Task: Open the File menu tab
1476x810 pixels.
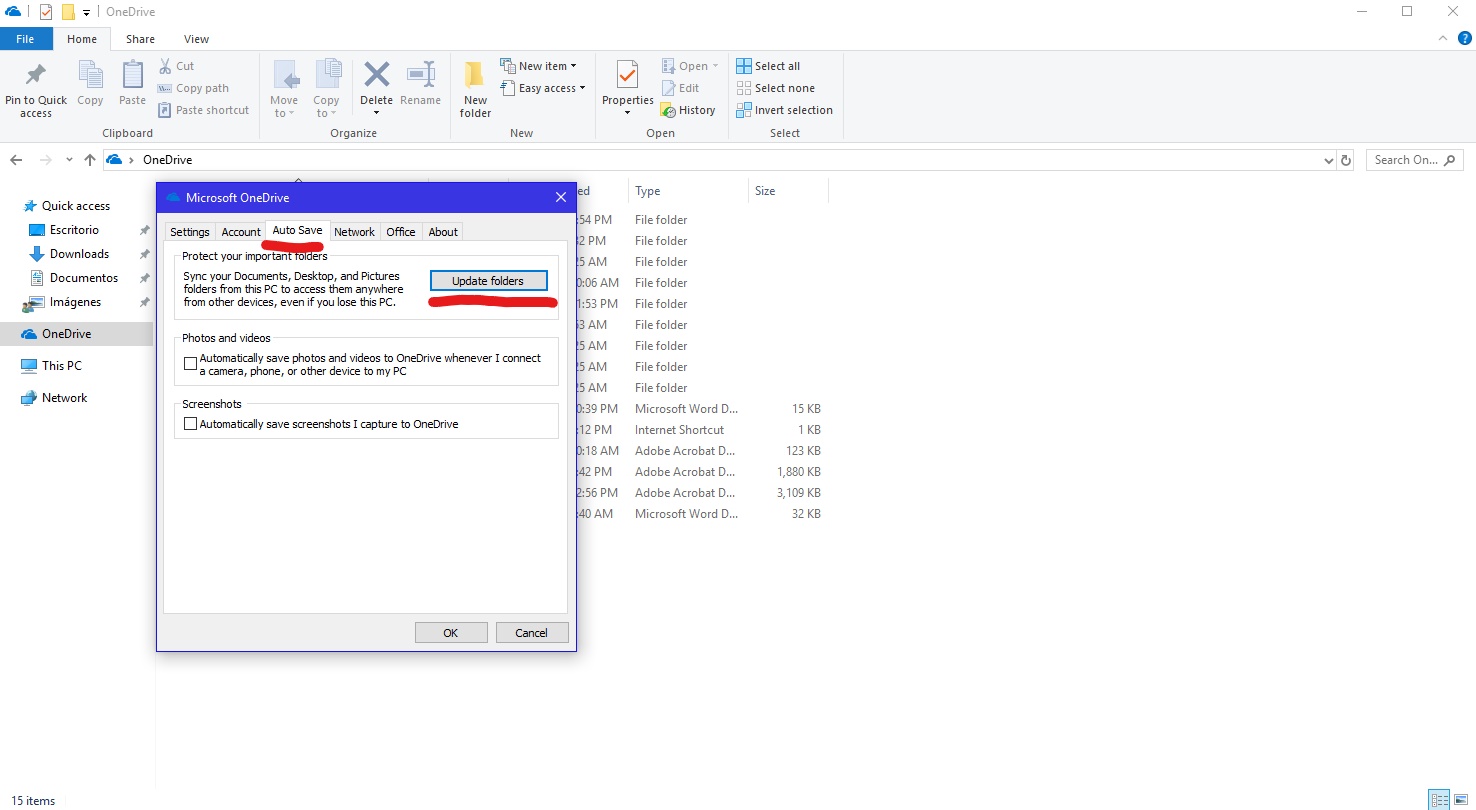Action: coord(26,39)
